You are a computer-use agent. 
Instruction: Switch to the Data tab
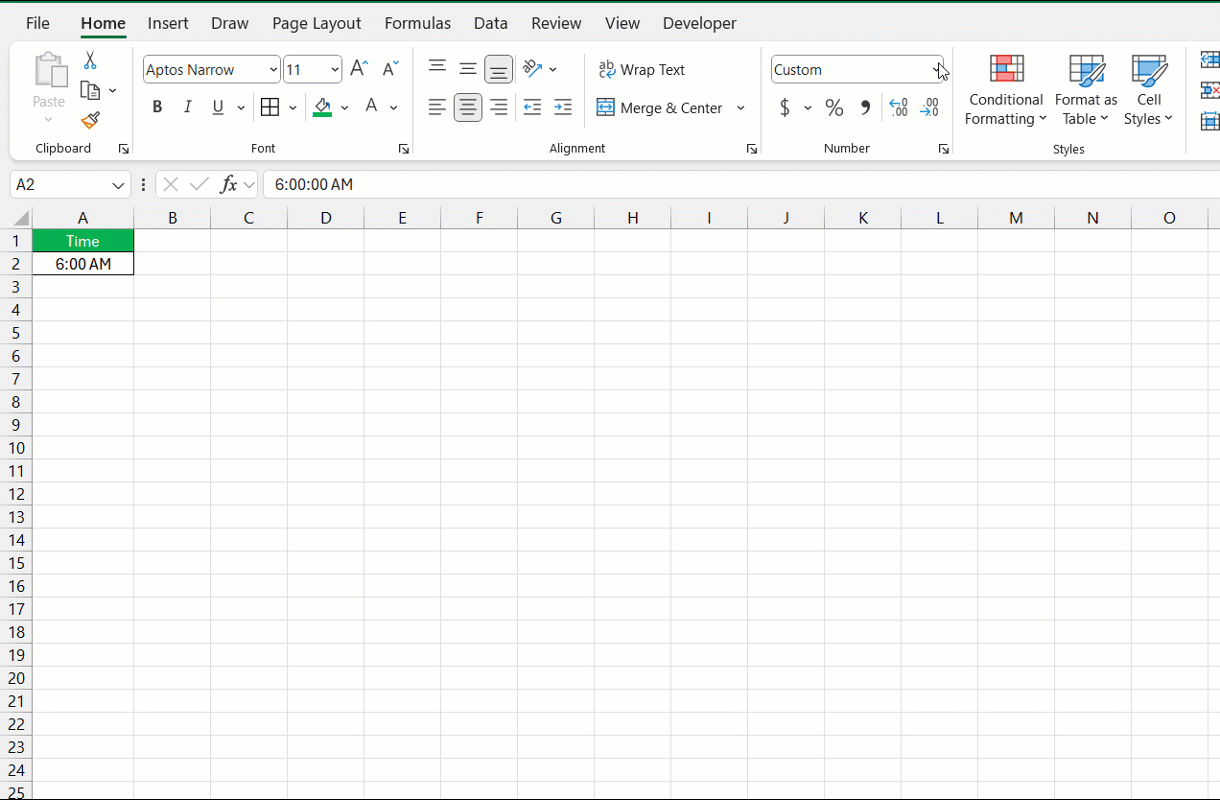click(x=491, y=23)
